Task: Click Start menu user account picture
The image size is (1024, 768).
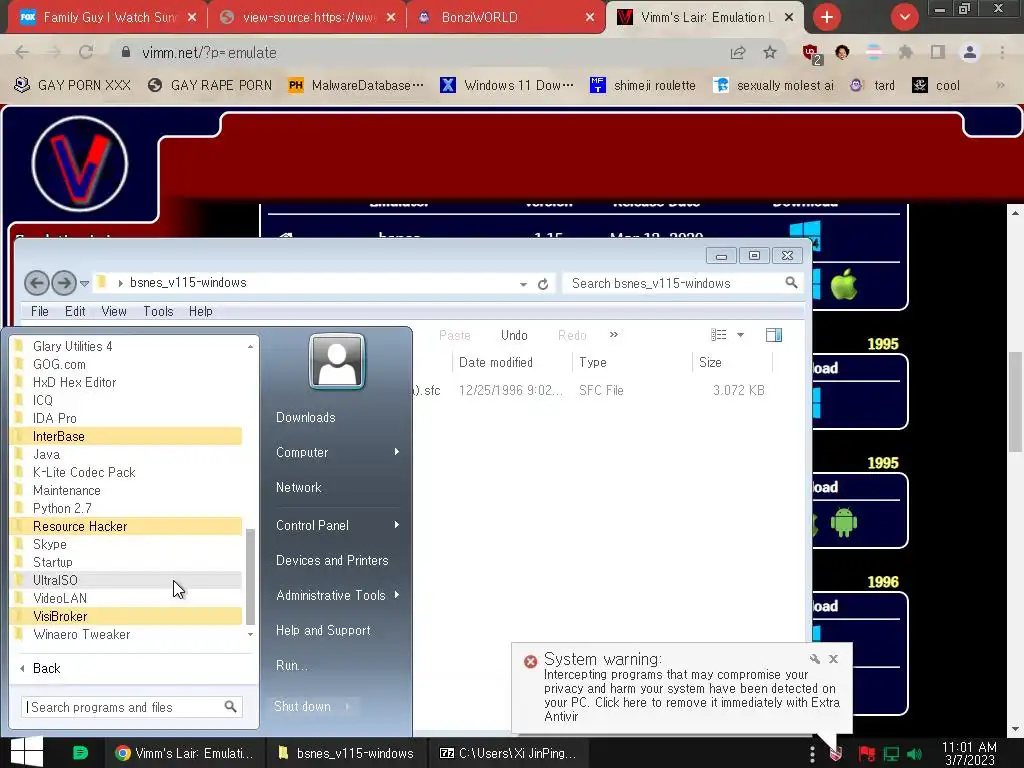Action: 337,361
